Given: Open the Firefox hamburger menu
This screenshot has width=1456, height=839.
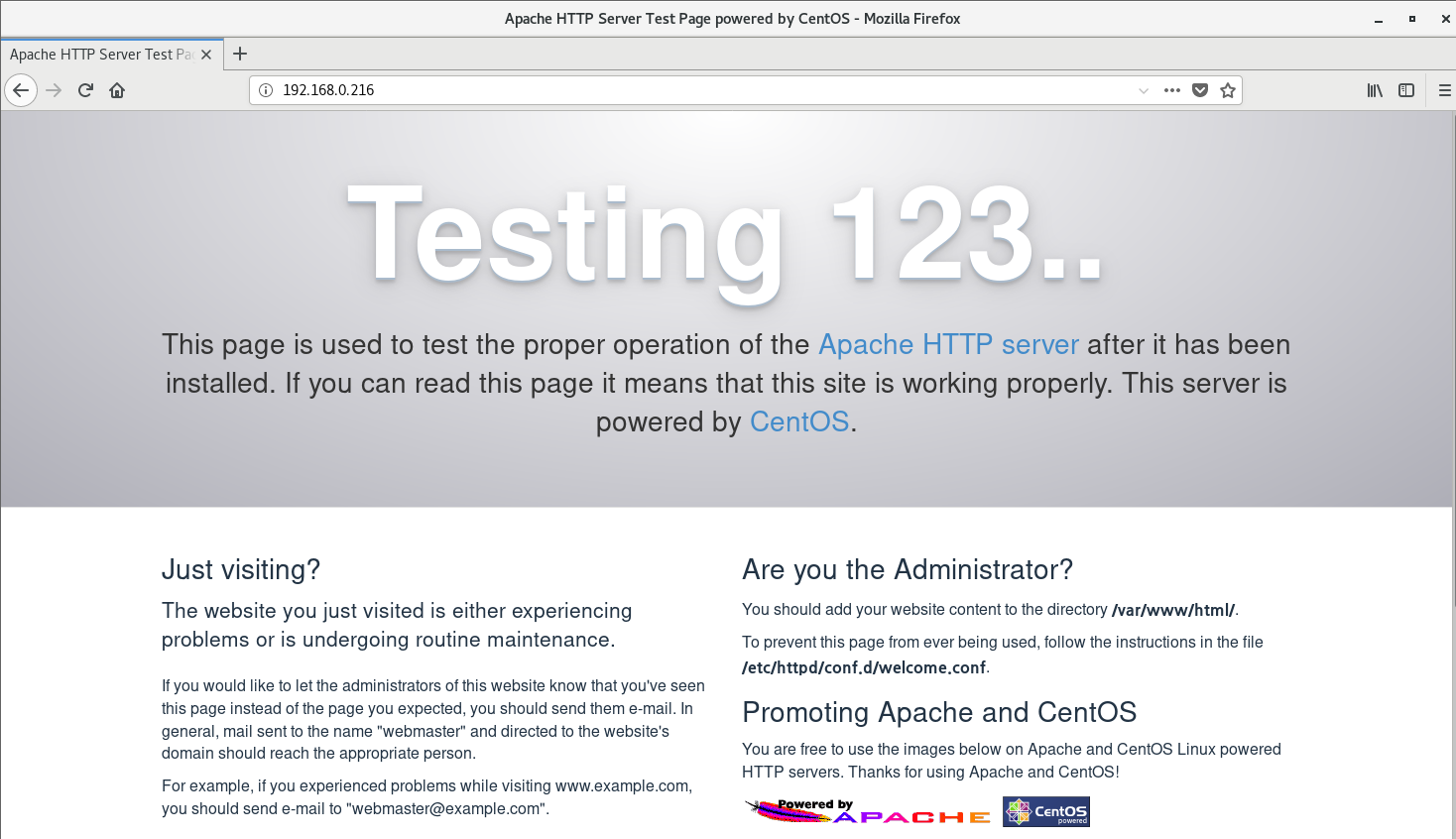Looking at the screenshot, I should point(1444,90).
